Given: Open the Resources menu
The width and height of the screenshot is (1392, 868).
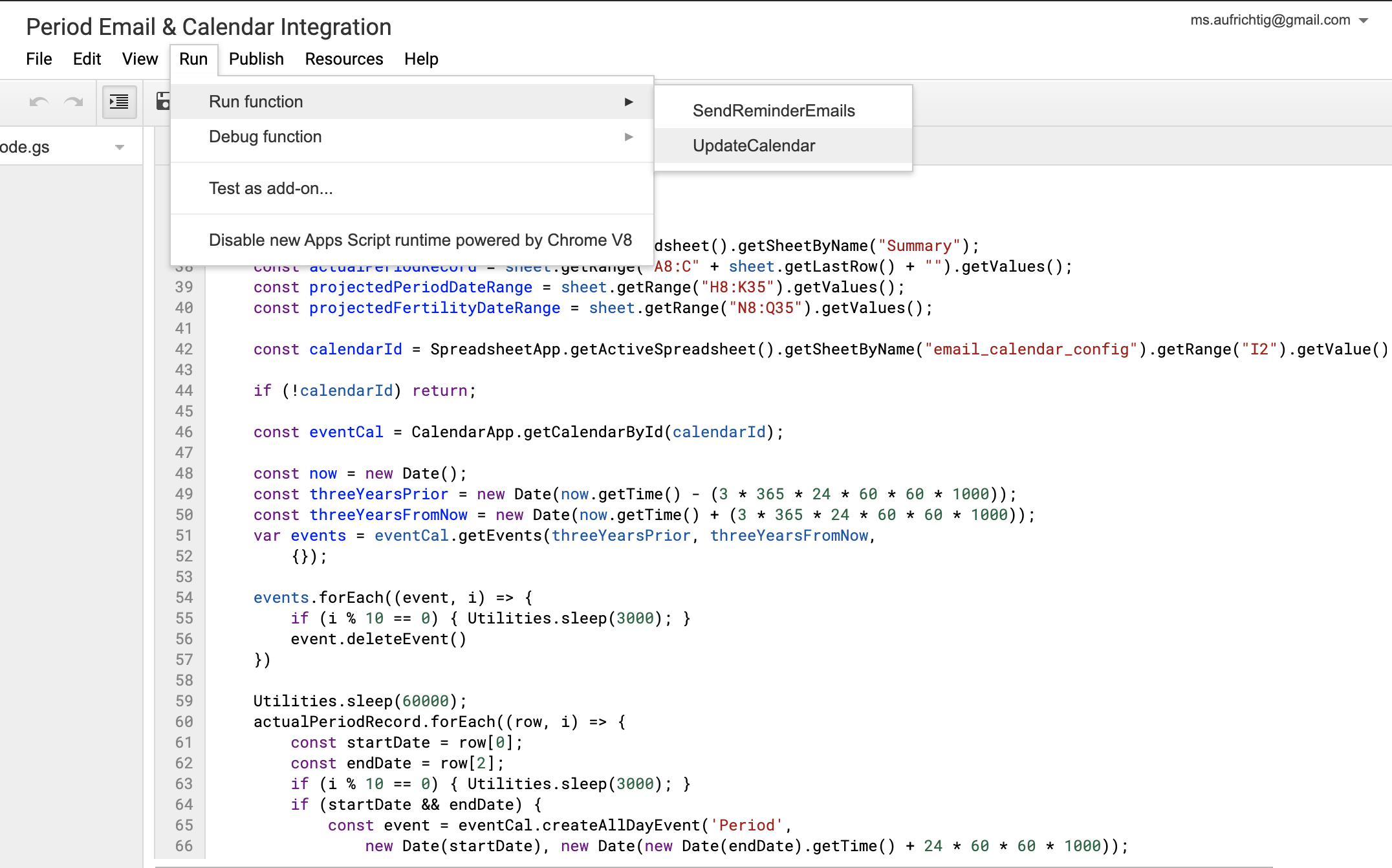Looking at the screenshot, I should click(344, 59).
